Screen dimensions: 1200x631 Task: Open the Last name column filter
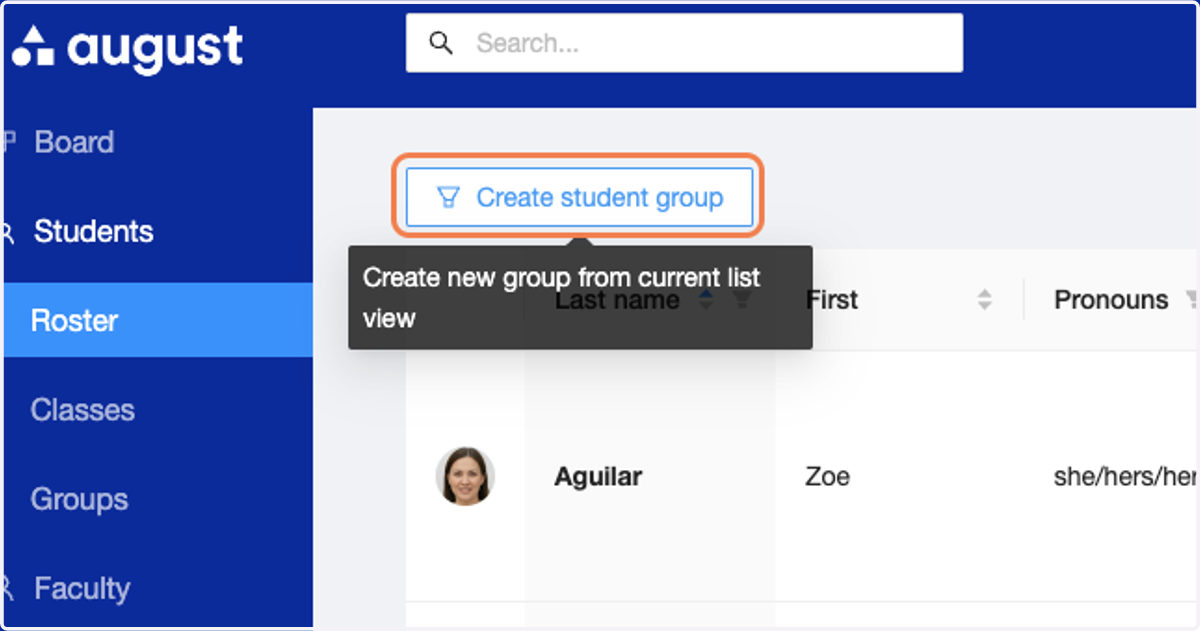(x=742, y=299)
